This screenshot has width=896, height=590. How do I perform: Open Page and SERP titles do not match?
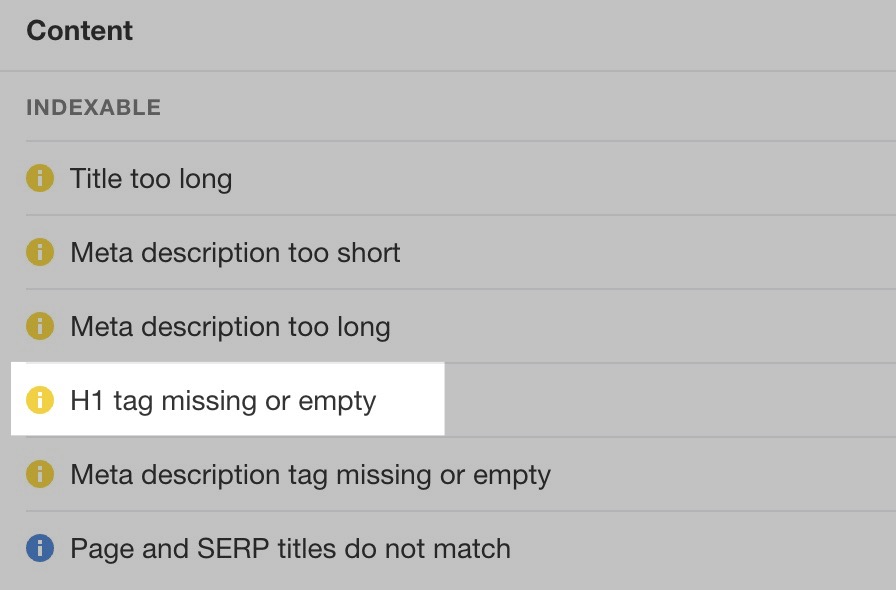click(290, 549)
